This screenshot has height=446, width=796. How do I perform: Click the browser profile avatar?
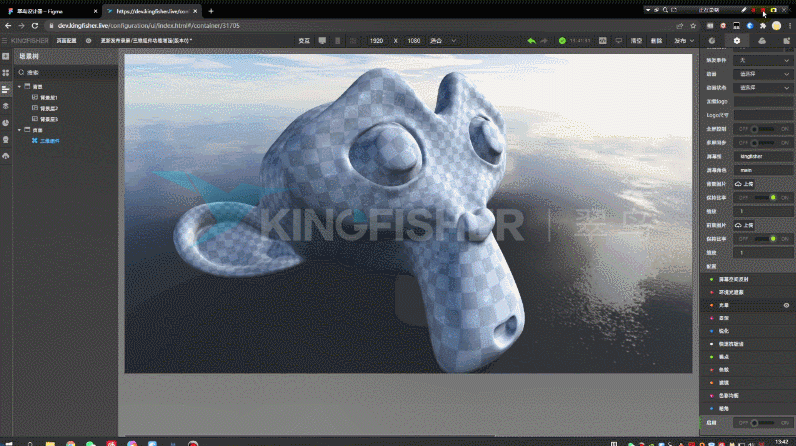coord(776,26)
